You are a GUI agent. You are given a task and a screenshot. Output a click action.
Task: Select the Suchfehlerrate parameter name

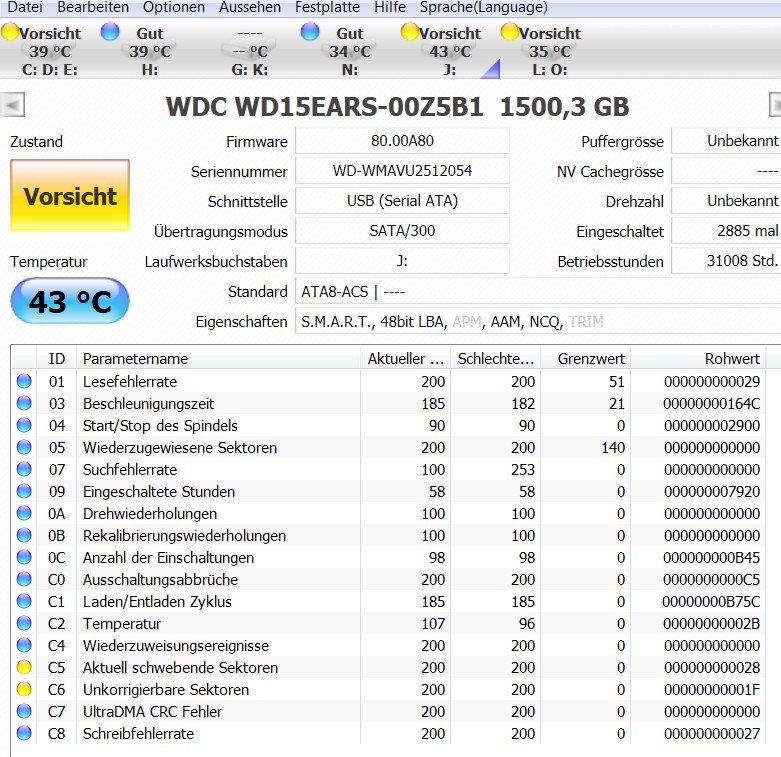coord(130,469)
